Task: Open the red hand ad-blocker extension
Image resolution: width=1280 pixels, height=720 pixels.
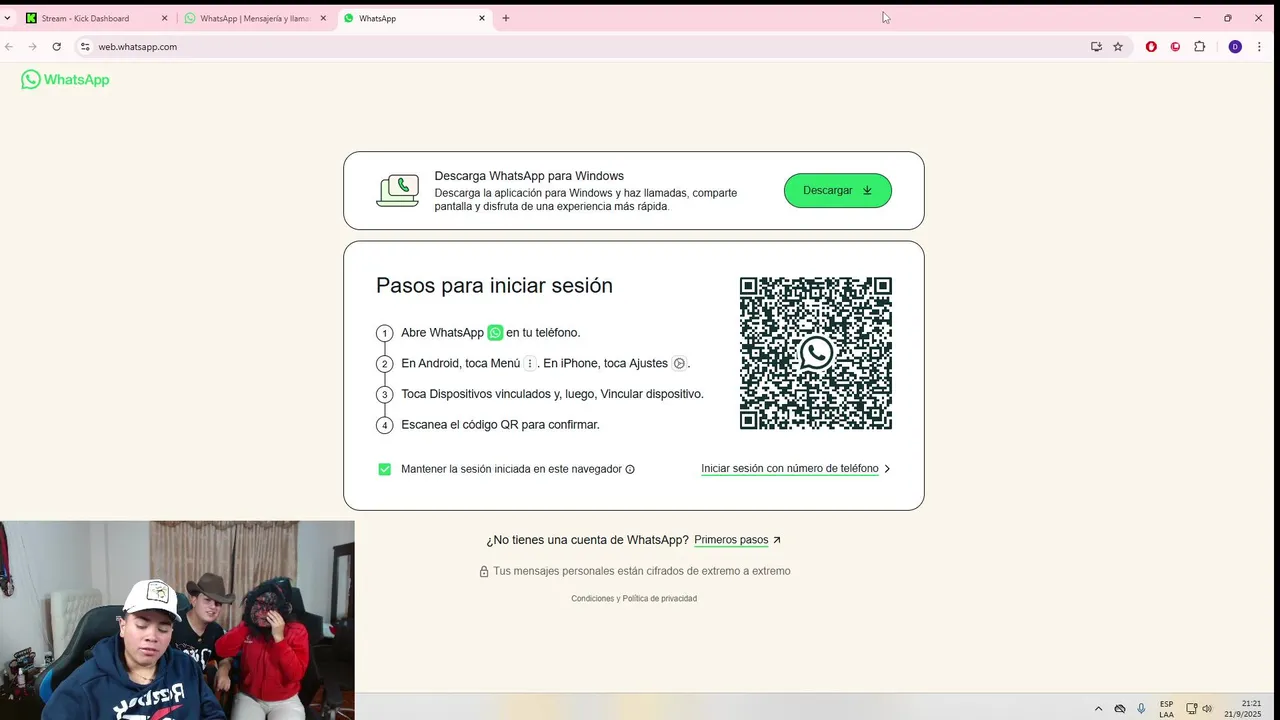Action: (1151, 47)
